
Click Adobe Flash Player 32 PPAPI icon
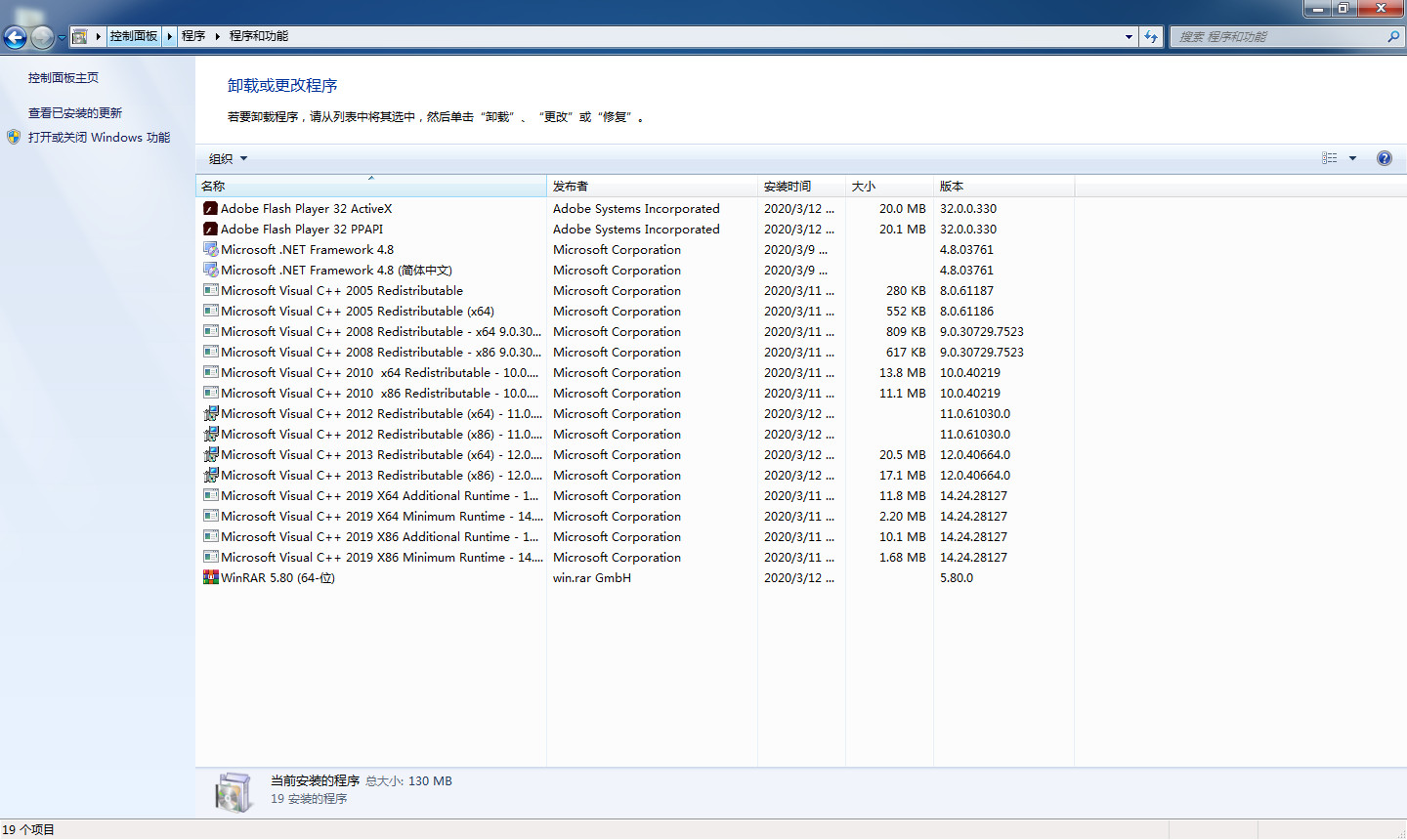210,229
